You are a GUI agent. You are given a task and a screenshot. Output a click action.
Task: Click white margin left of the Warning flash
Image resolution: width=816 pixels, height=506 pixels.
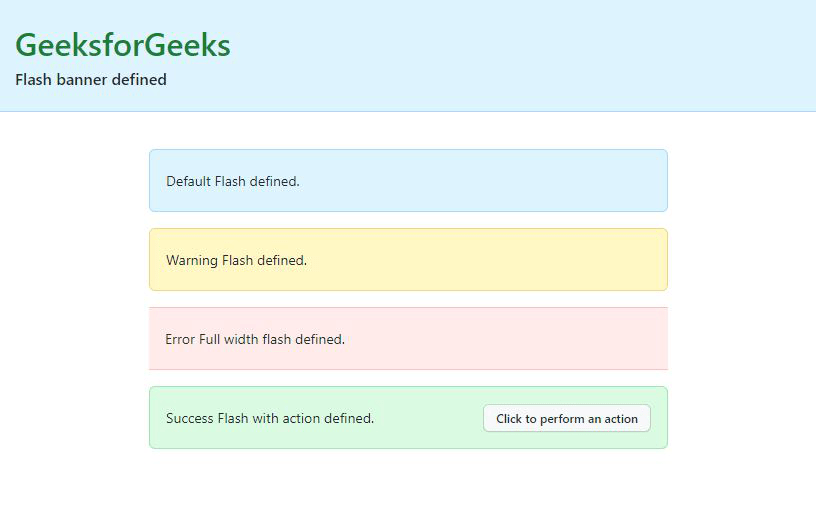coord(75,260)
